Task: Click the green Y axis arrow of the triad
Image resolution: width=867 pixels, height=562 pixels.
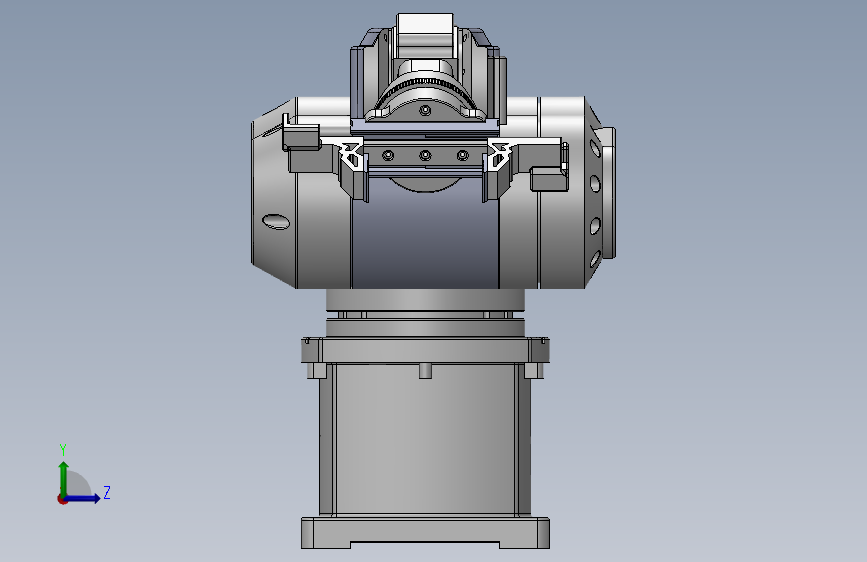Action: (63, 478)
